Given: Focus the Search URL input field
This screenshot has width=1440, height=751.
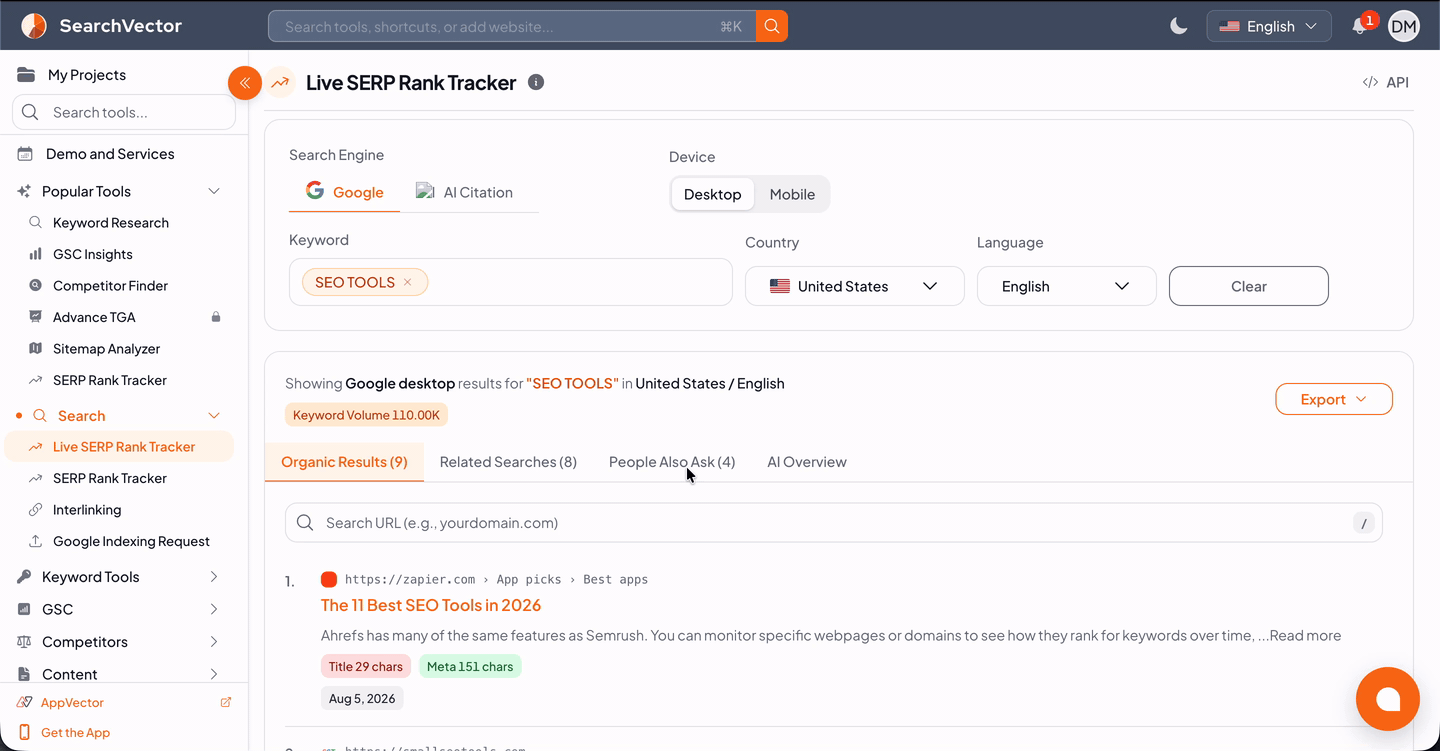Looking at the screenshot, I should pyautogui.click(x=834, y=523).
